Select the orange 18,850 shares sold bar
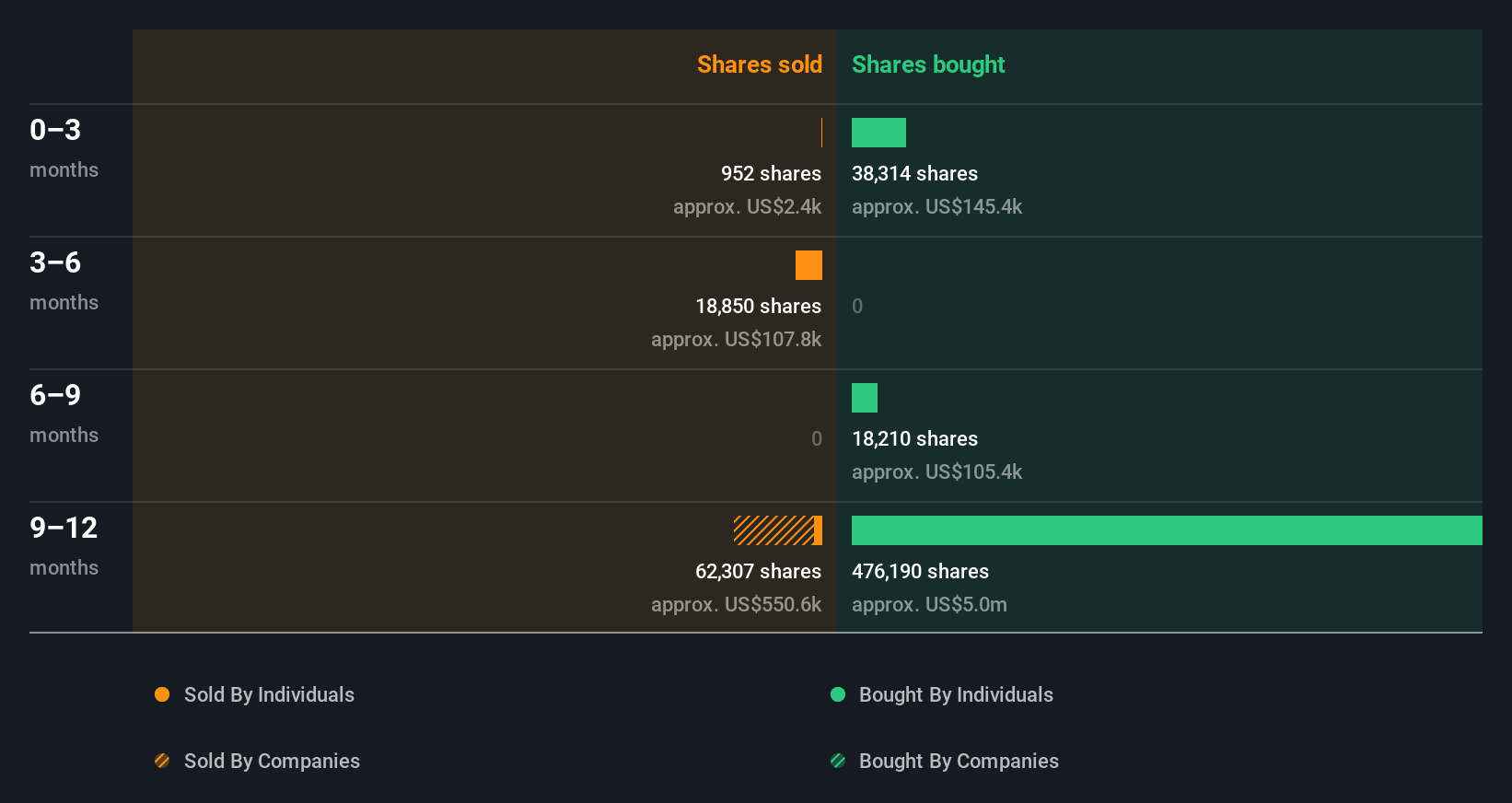 point(808,265)
